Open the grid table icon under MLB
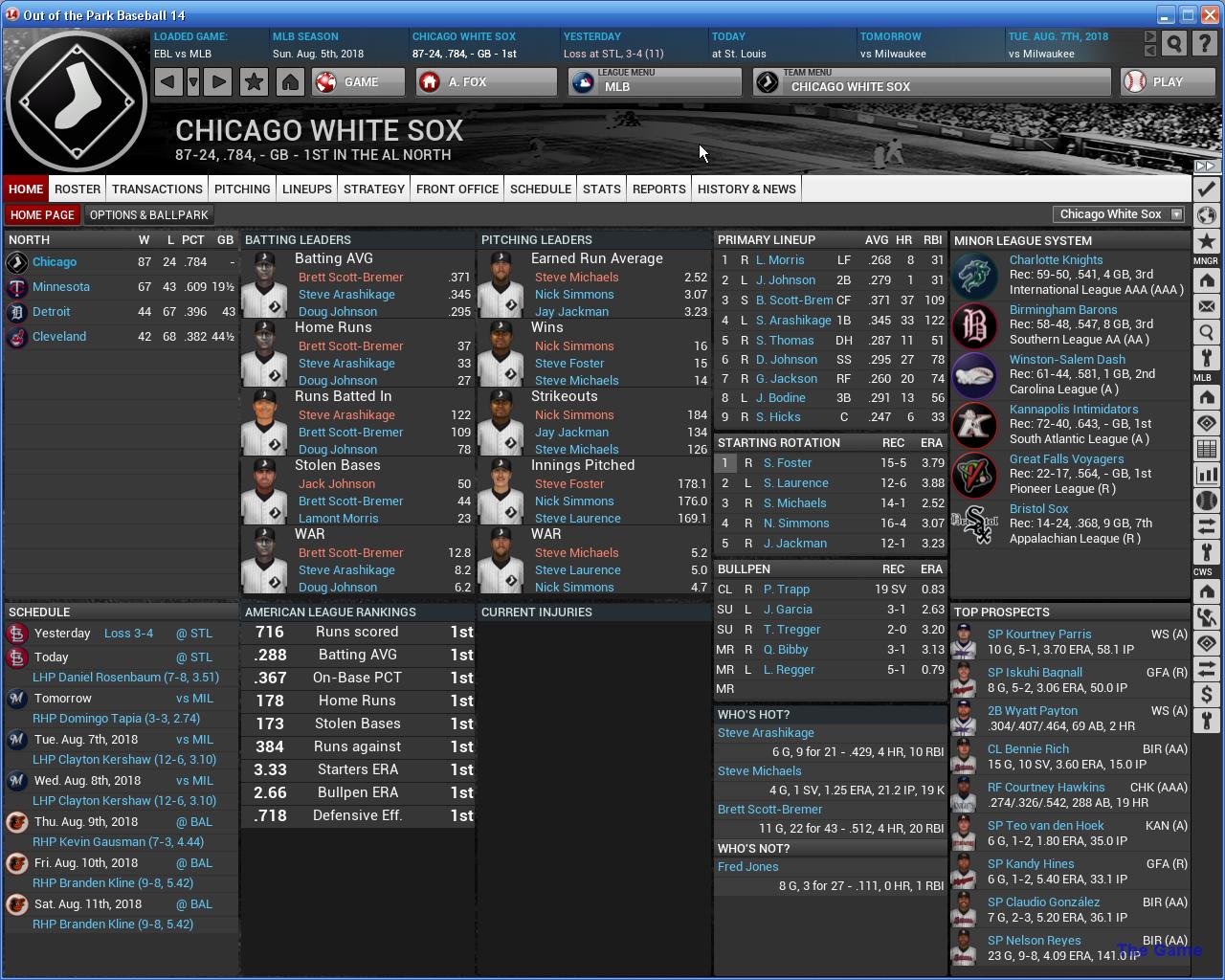Viewport: 1225px width, 980px height. [x=1206, y=449]
